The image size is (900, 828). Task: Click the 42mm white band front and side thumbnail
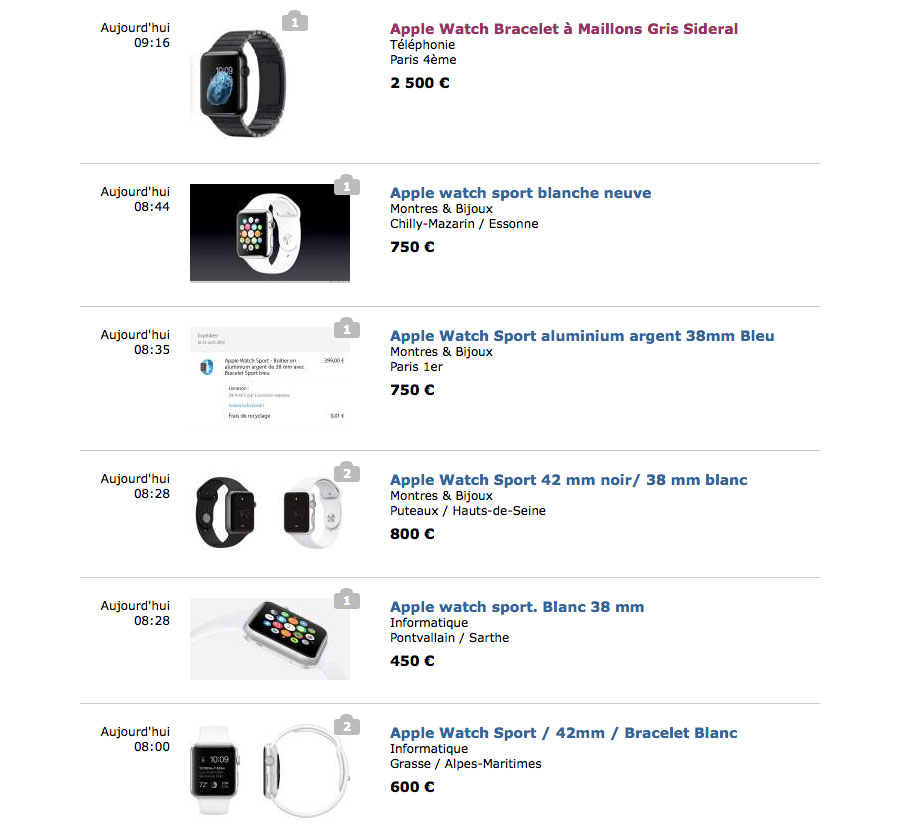[x=270, y=771]
